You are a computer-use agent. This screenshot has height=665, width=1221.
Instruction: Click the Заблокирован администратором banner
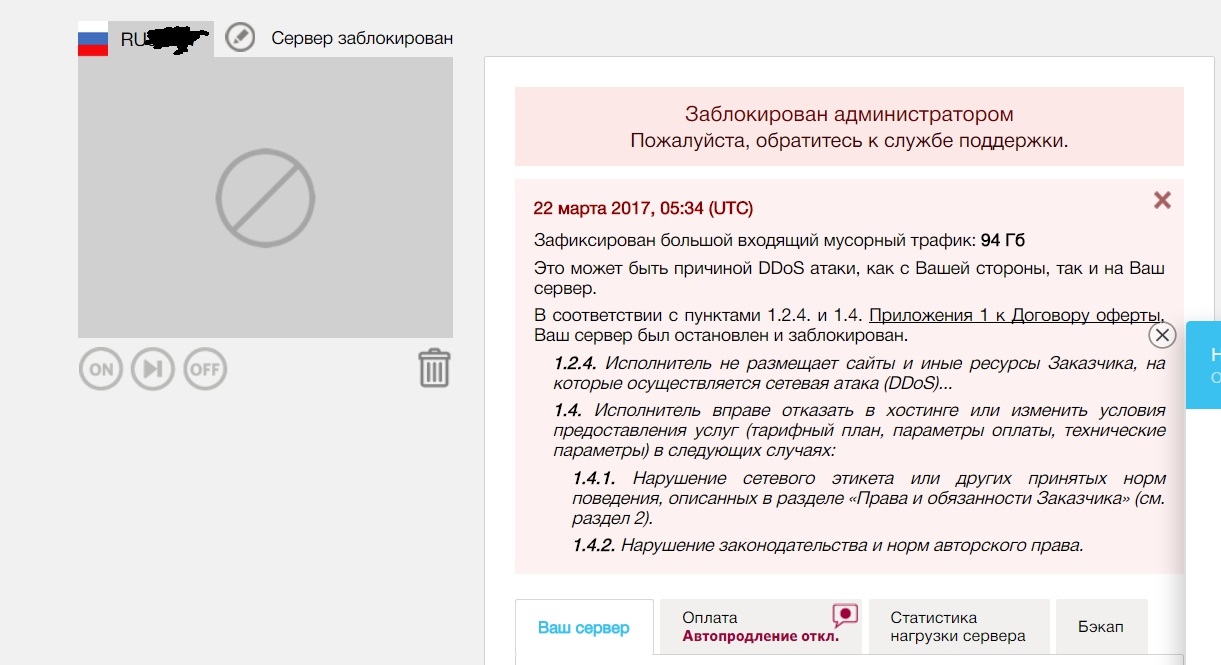pyautogui.click(x=849, y=115)
